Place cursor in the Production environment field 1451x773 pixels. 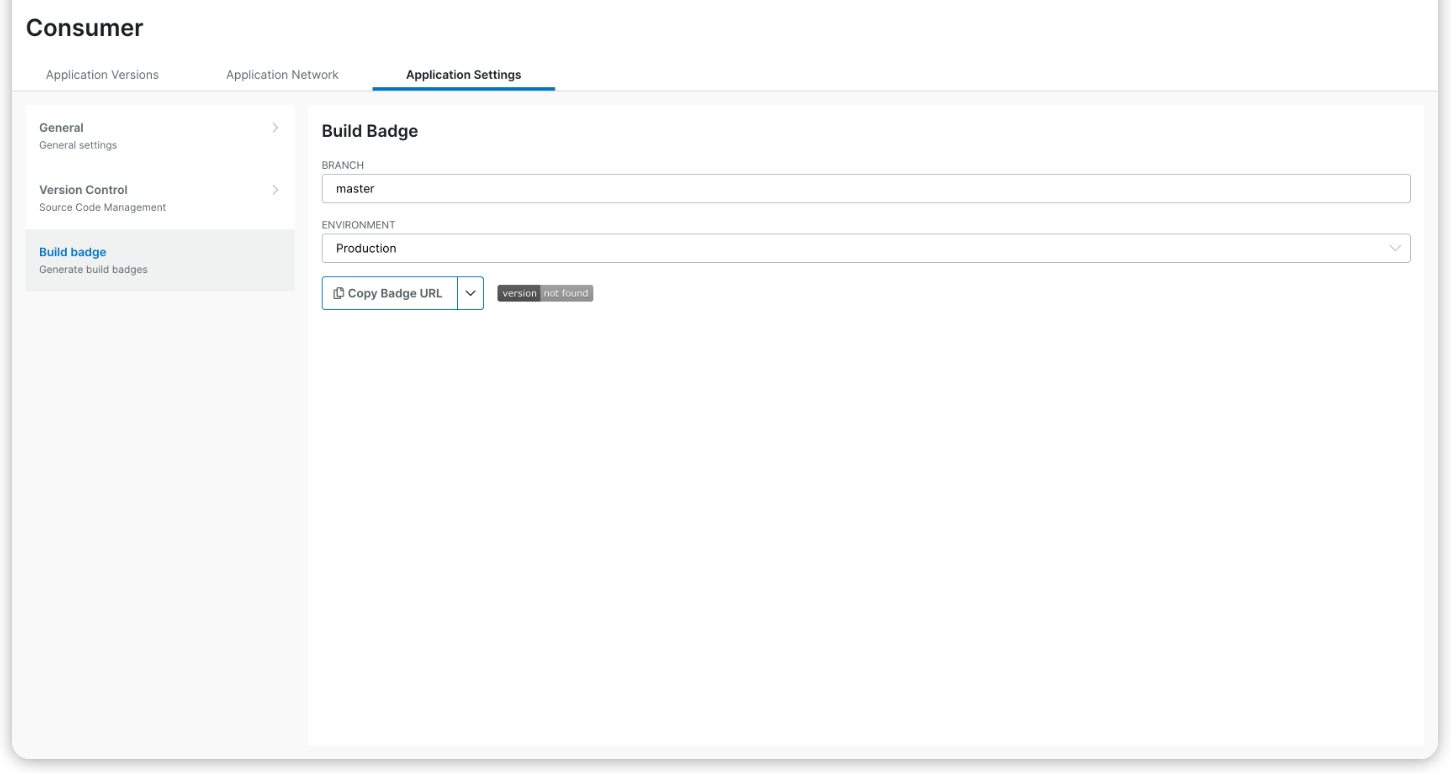click(x=700, y=248)
